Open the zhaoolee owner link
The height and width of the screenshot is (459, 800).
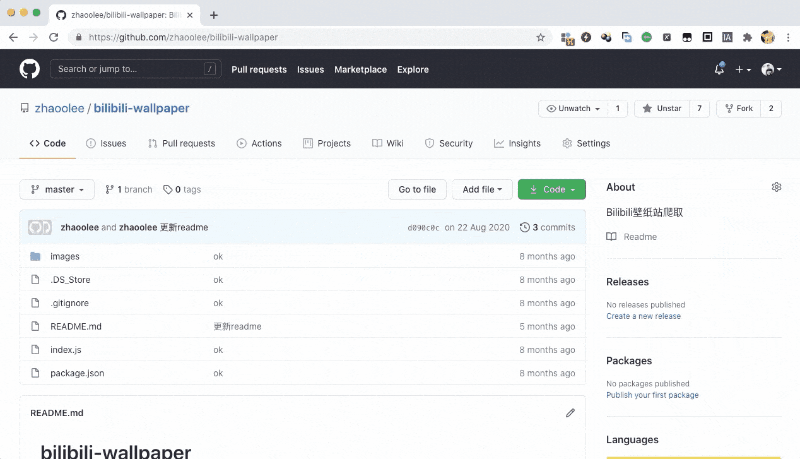click(x=59, y=108)
